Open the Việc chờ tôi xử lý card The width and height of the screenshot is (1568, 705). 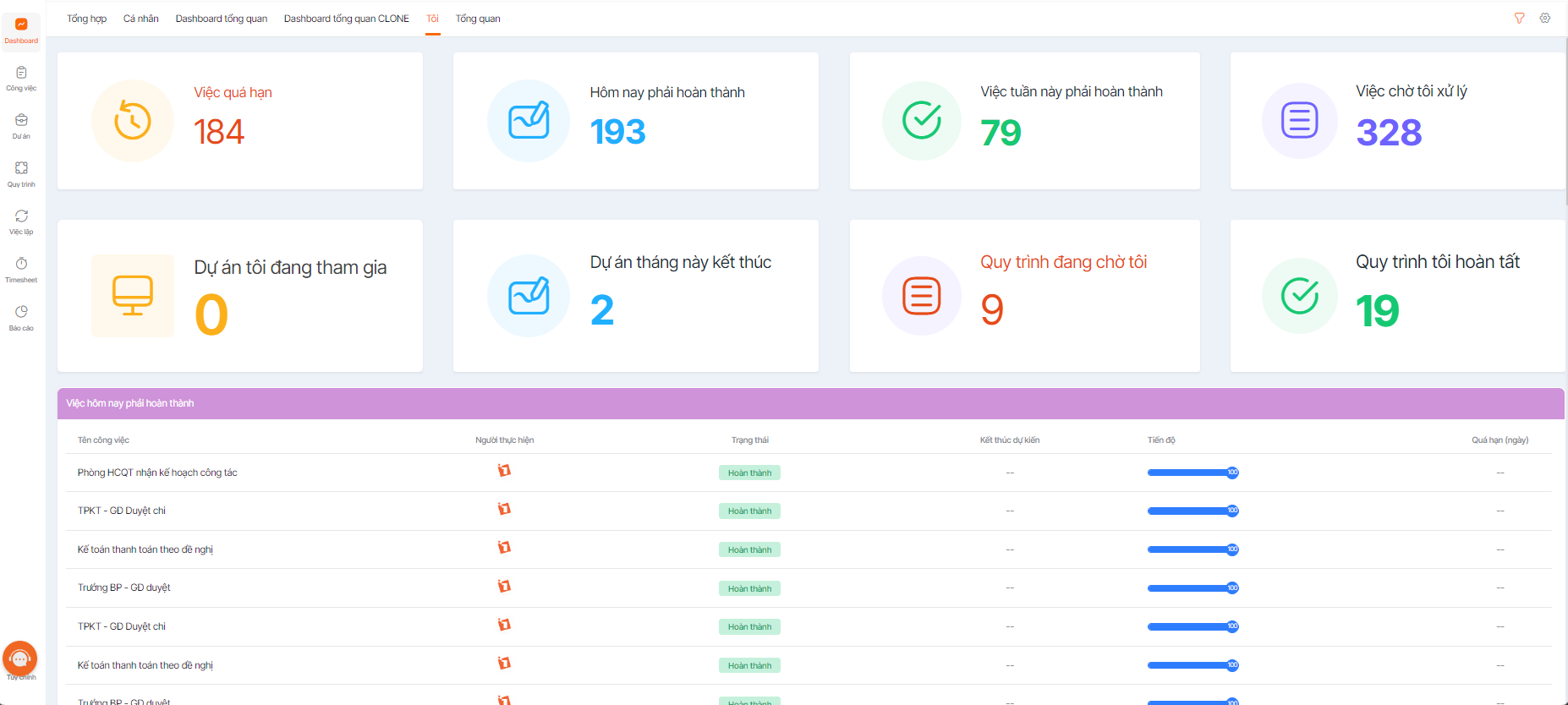[x=1397, y=121]
